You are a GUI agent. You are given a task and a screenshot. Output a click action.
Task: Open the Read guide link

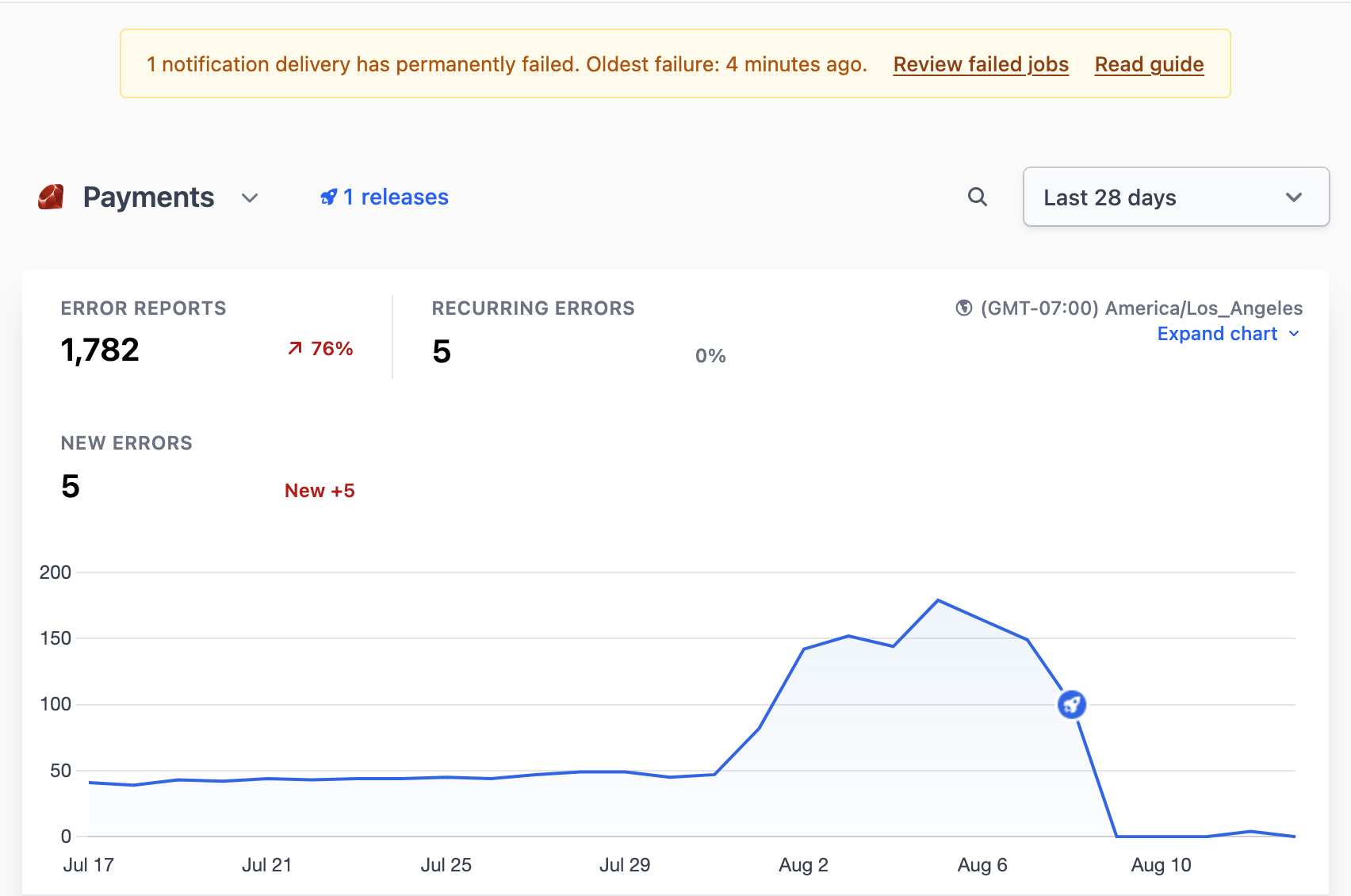coord(1149,64)
